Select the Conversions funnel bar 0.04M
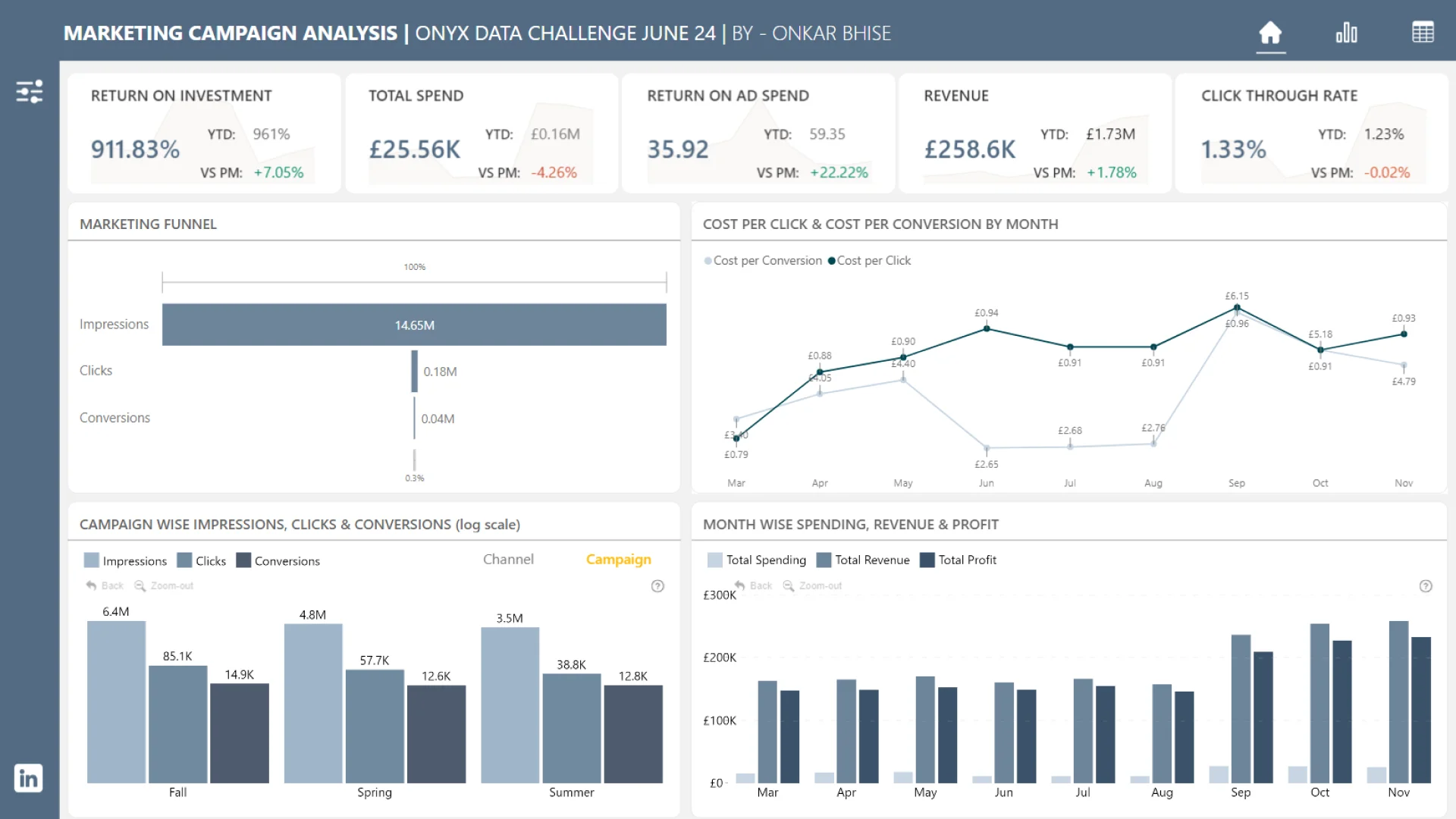The height and width of the screenshot is (819, 1456). (x=414, y=418)
